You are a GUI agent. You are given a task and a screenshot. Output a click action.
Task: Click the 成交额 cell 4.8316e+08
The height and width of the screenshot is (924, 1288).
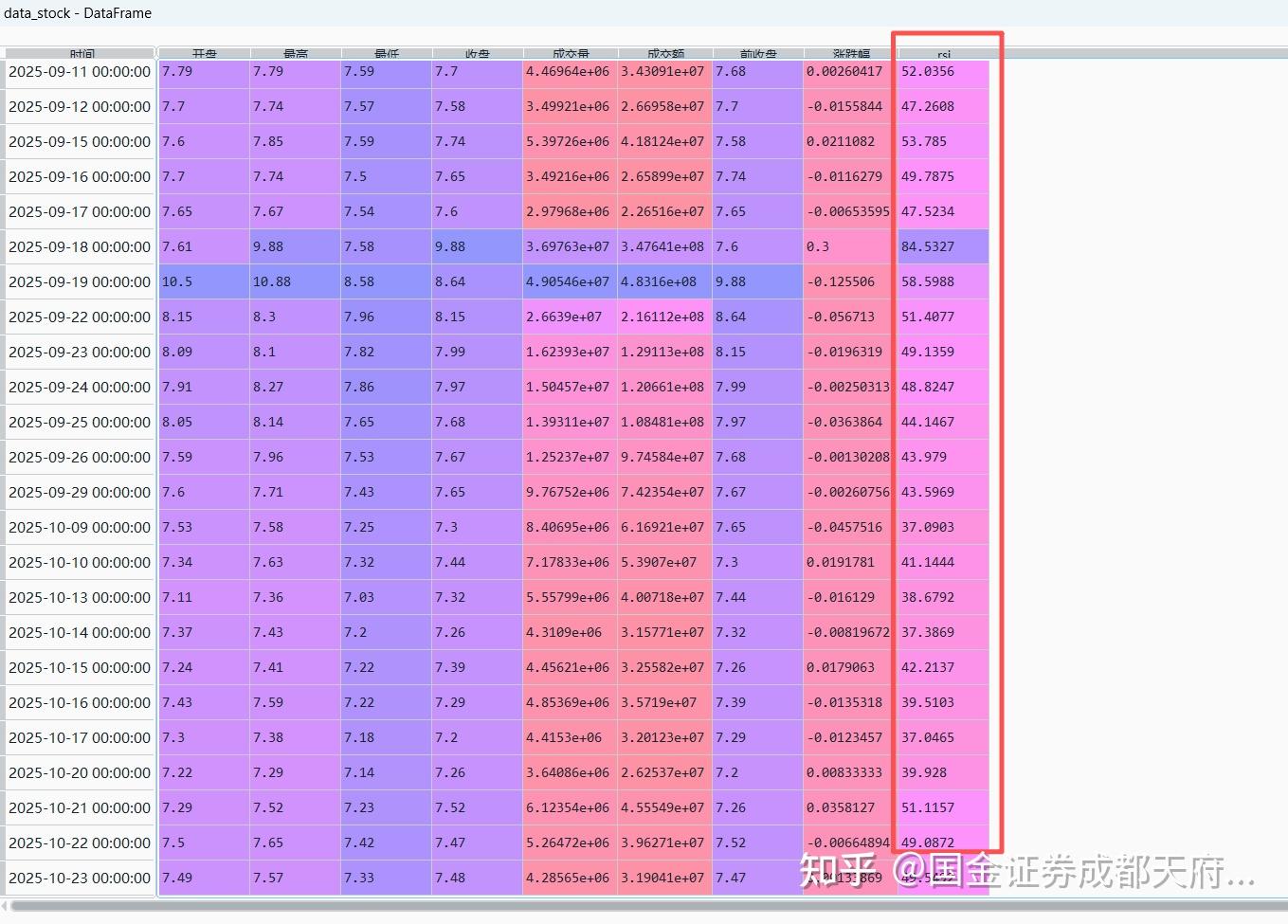(664, 282)
